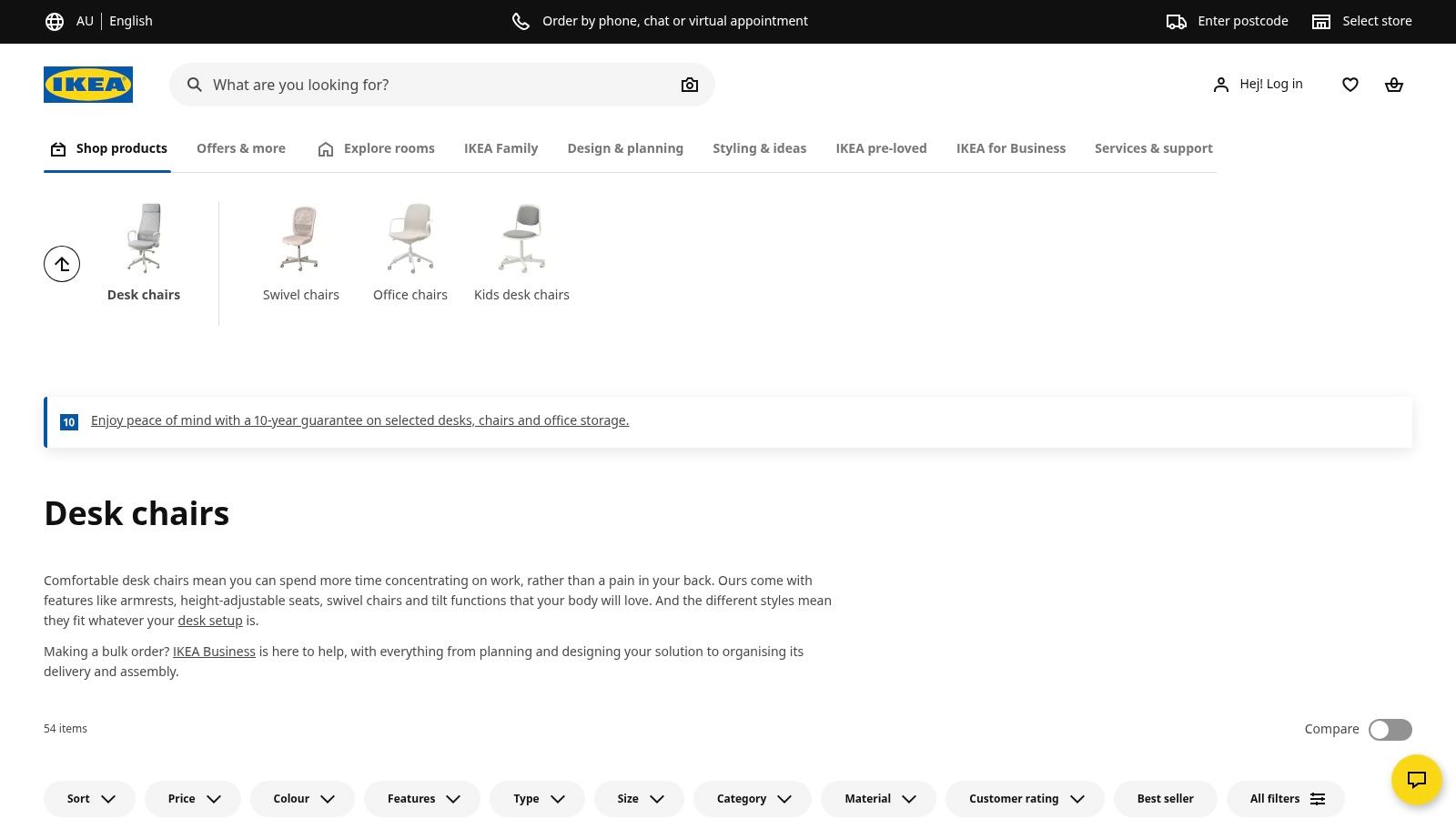Click the All filters sliders icon
Image resolution: width=1456 pixels, height=819 pixels.
[x=1318, y=799]
